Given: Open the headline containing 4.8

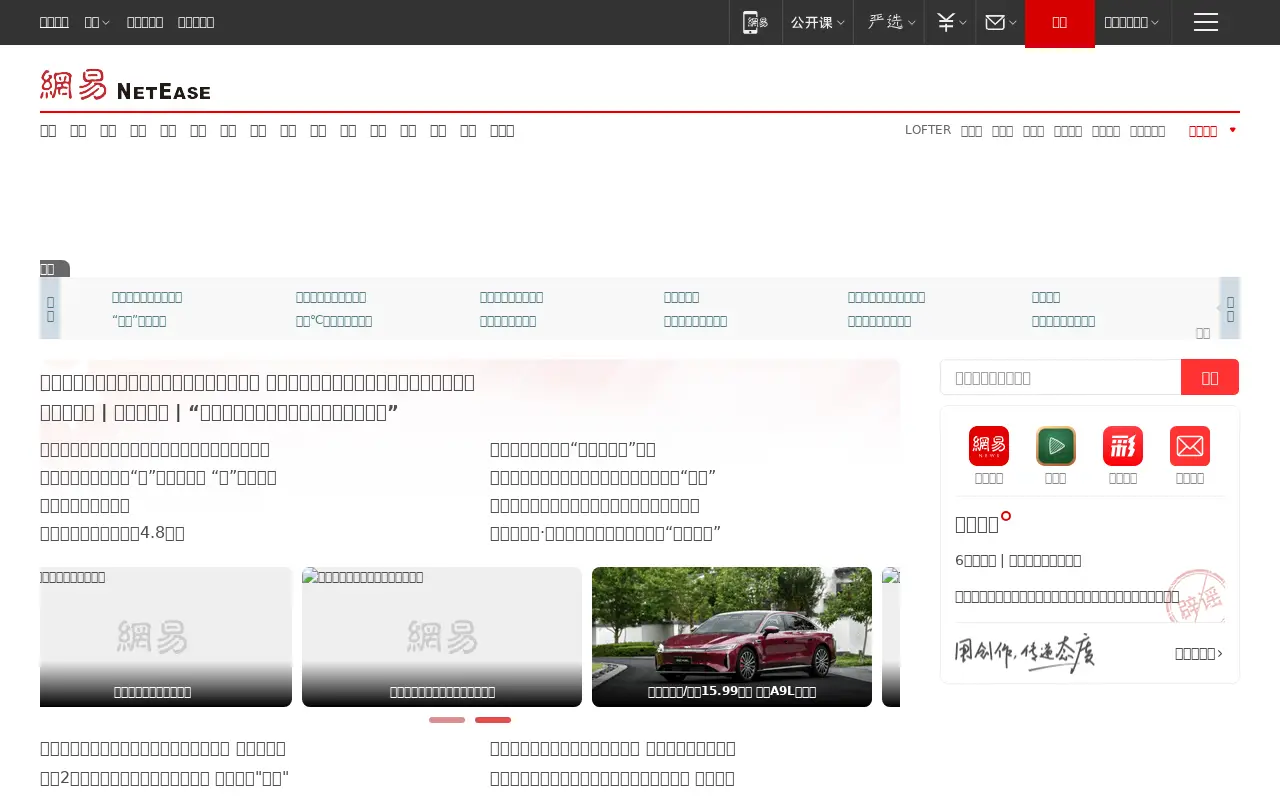Looking at the screenshot, I should coord(112,533).
